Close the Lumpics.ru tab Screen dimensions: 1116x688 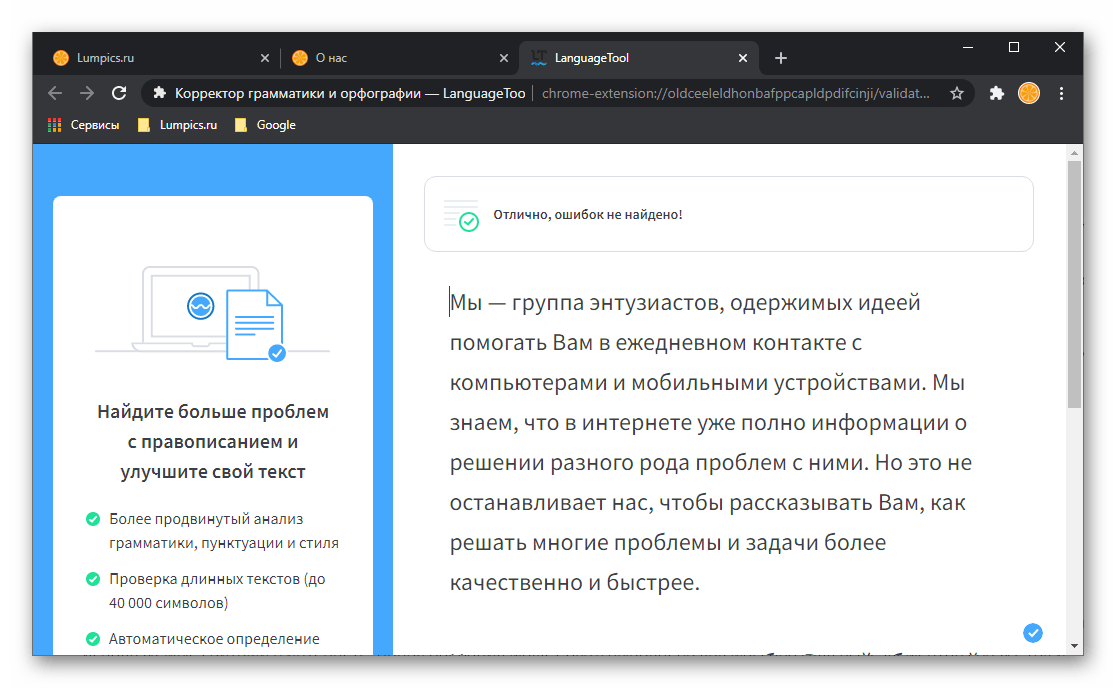(265, 58)
